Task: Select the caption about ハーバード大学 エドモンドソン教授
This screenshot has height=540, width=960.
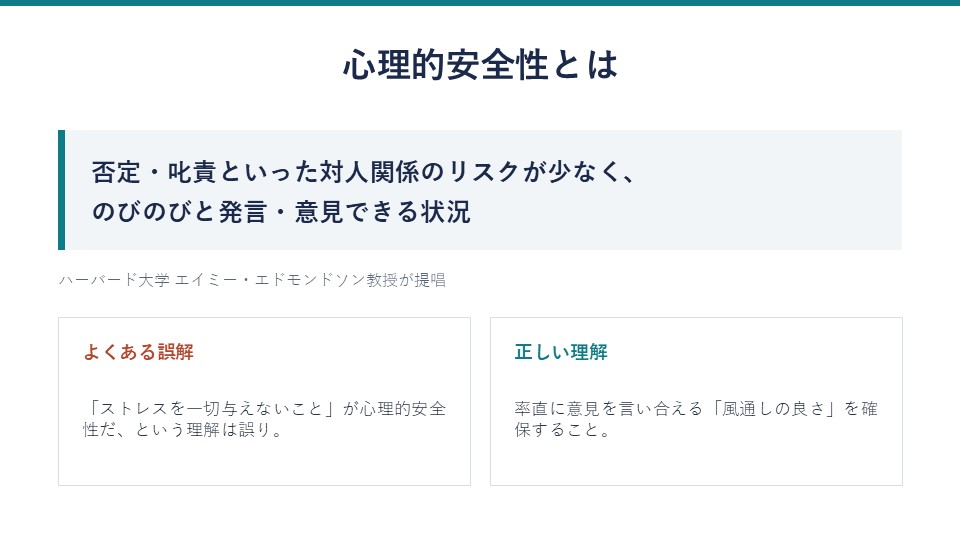Action: point(252,280)
